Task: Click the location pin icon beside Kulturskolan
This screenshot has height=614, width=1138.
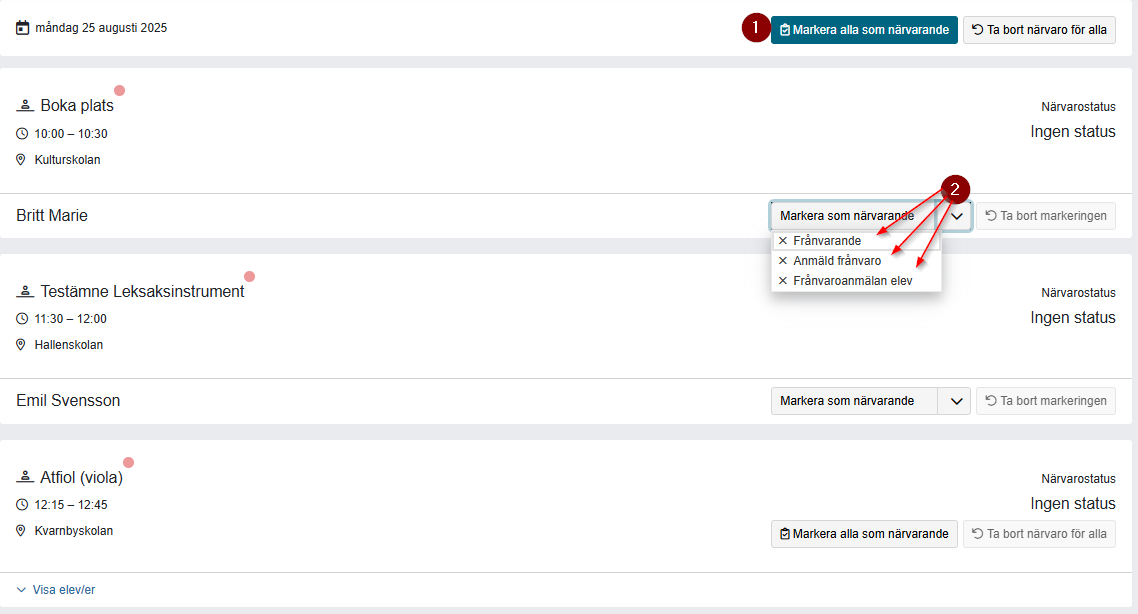Action: [x=22, y=160]
